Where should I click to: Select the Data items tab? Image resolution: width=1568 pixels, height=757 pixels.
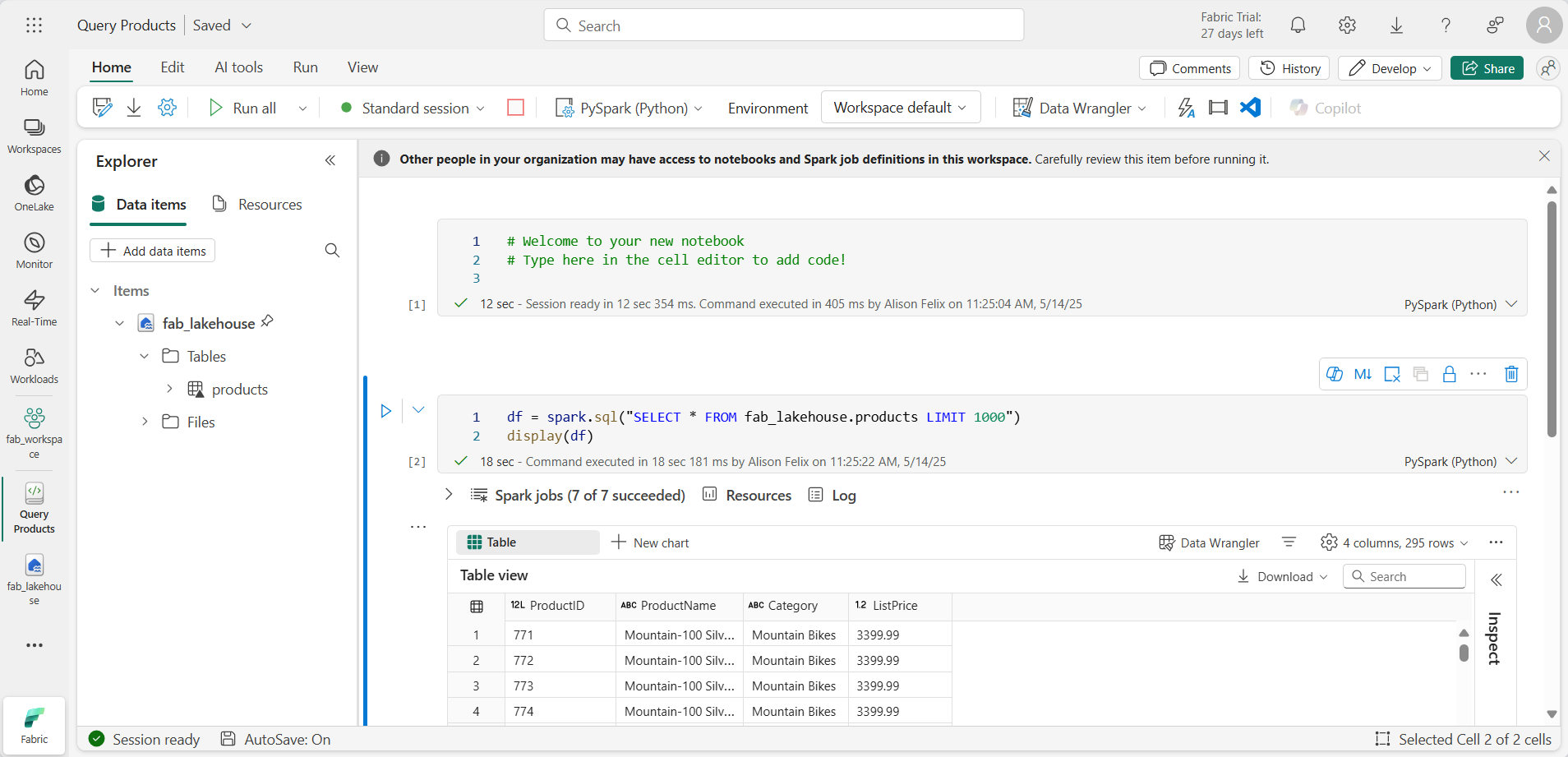coord(139,204)
